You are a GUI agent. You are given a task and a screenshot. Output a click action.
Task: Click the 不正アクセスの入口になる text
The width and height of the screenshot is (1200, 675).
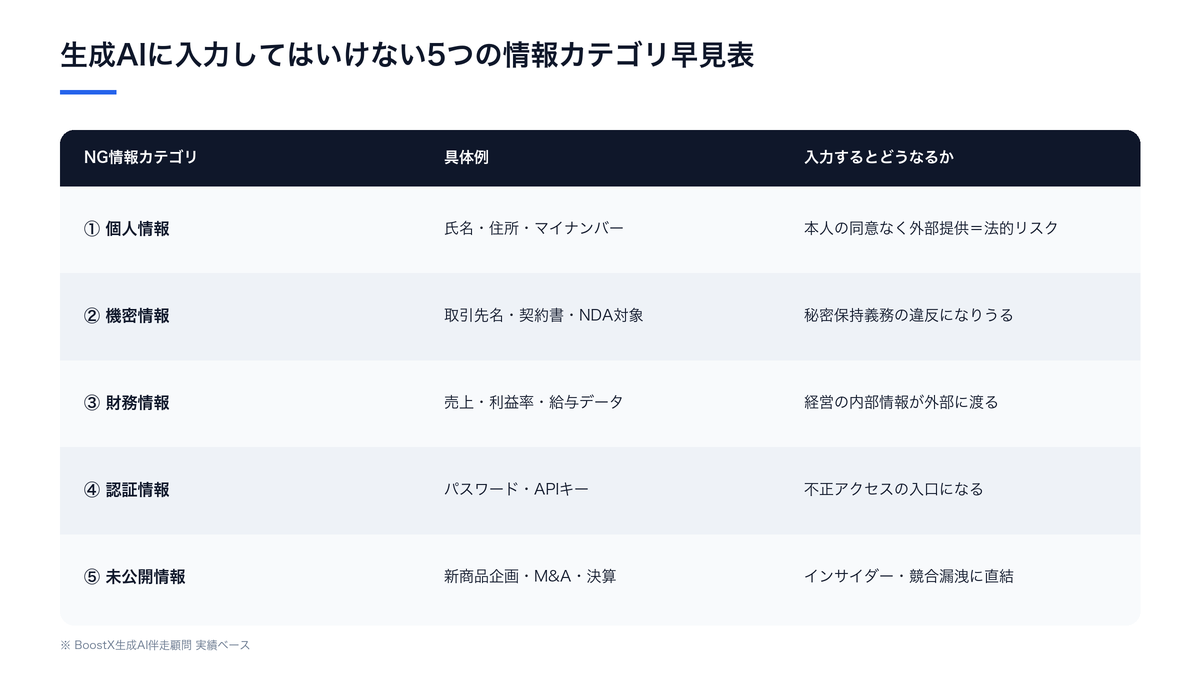click(x=894, y=490)
